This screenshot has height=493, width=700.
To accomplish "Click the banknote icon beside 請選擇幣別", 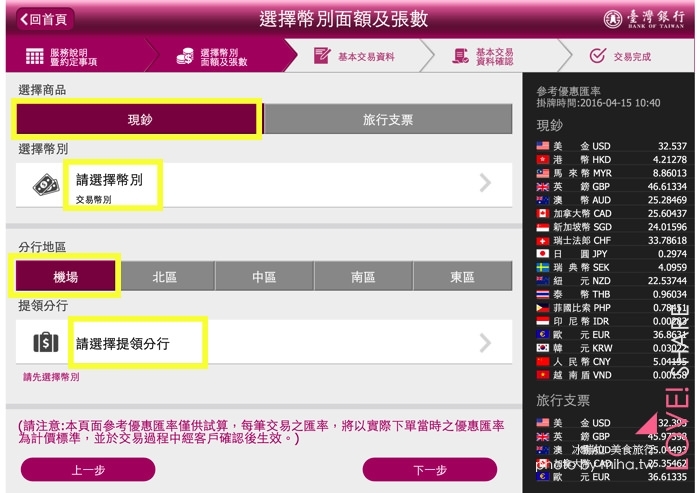I will pos(46,185).
